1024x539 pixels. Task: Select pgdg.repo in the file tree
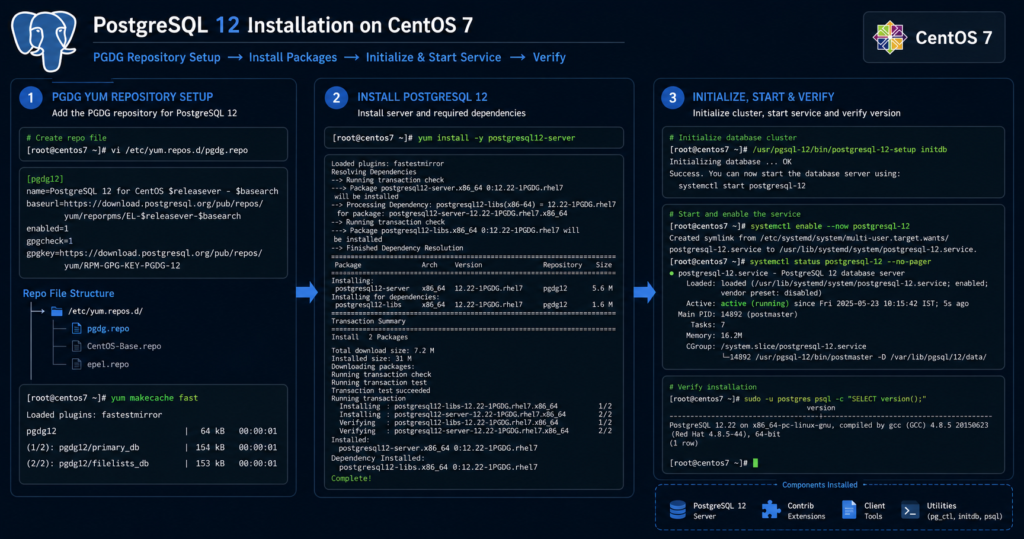pos(108,329)
